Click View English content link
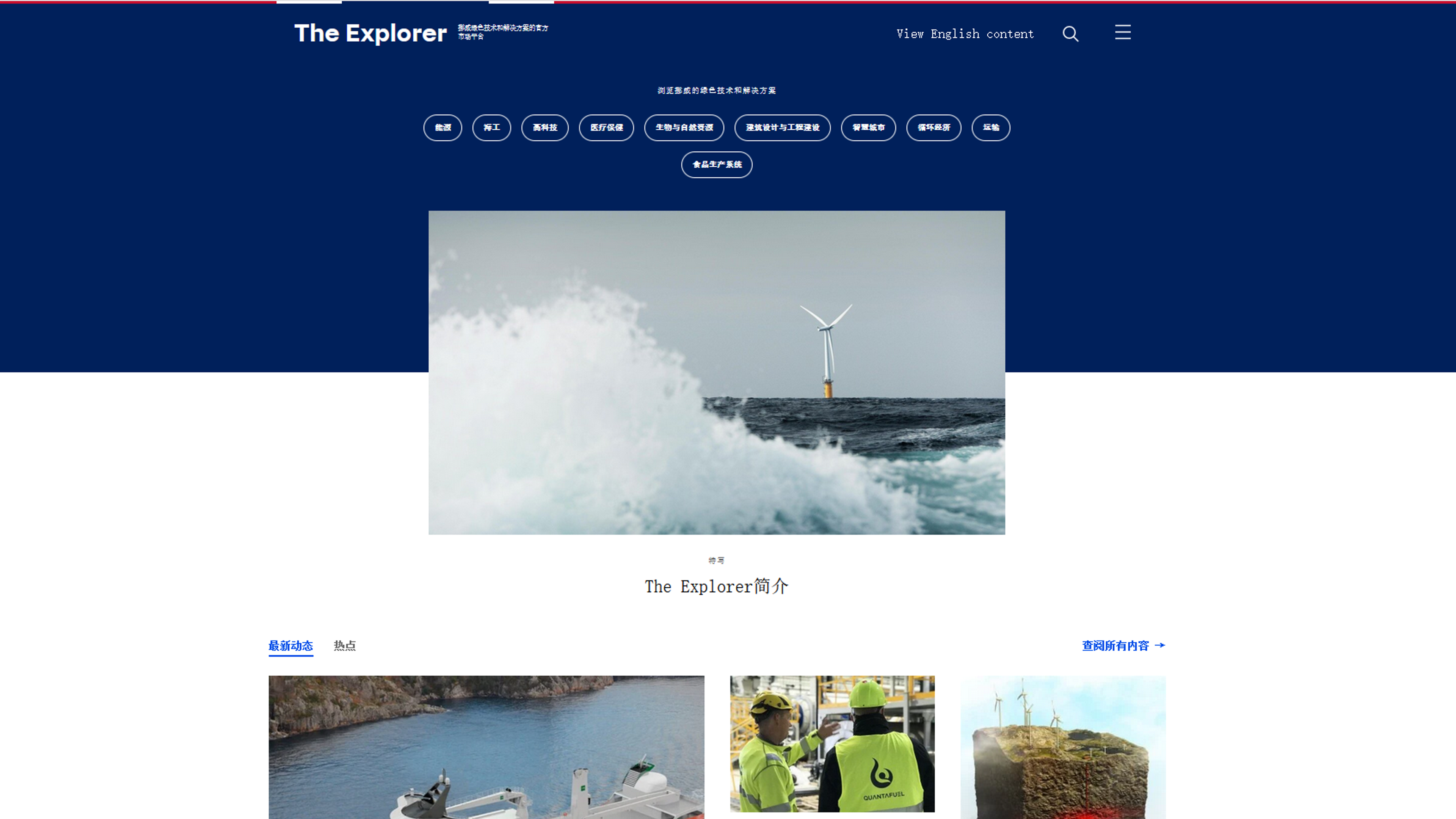The image size is (1456, 819). point(965,34)
